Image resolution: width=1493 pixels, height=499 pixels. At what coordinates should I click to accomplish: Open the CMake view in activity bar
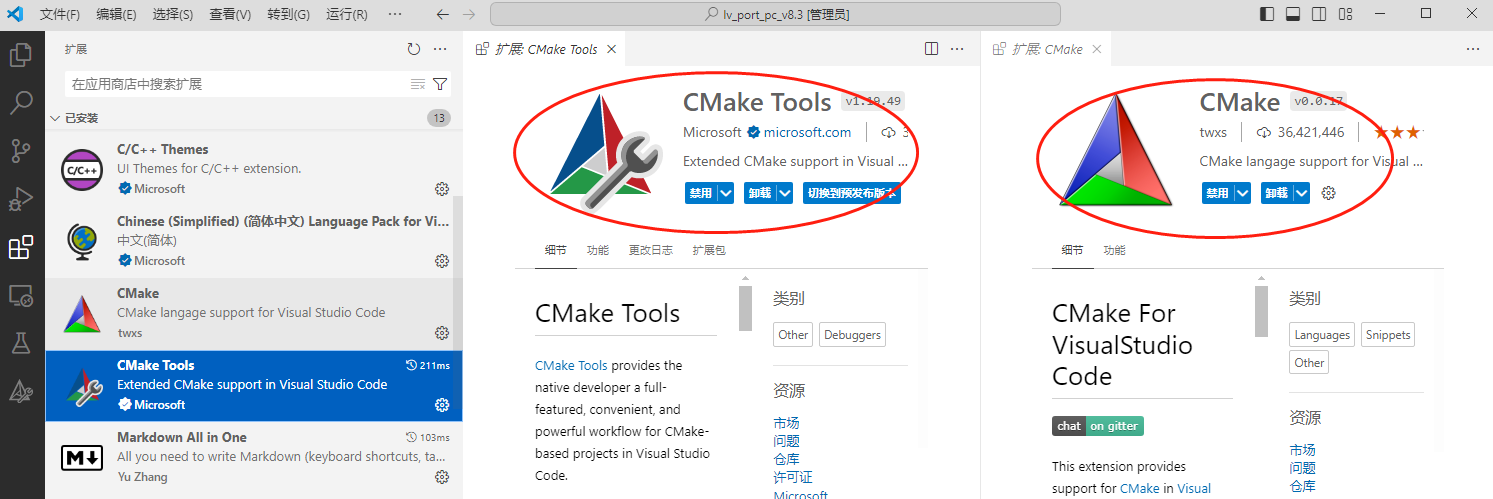coord(21,392)
